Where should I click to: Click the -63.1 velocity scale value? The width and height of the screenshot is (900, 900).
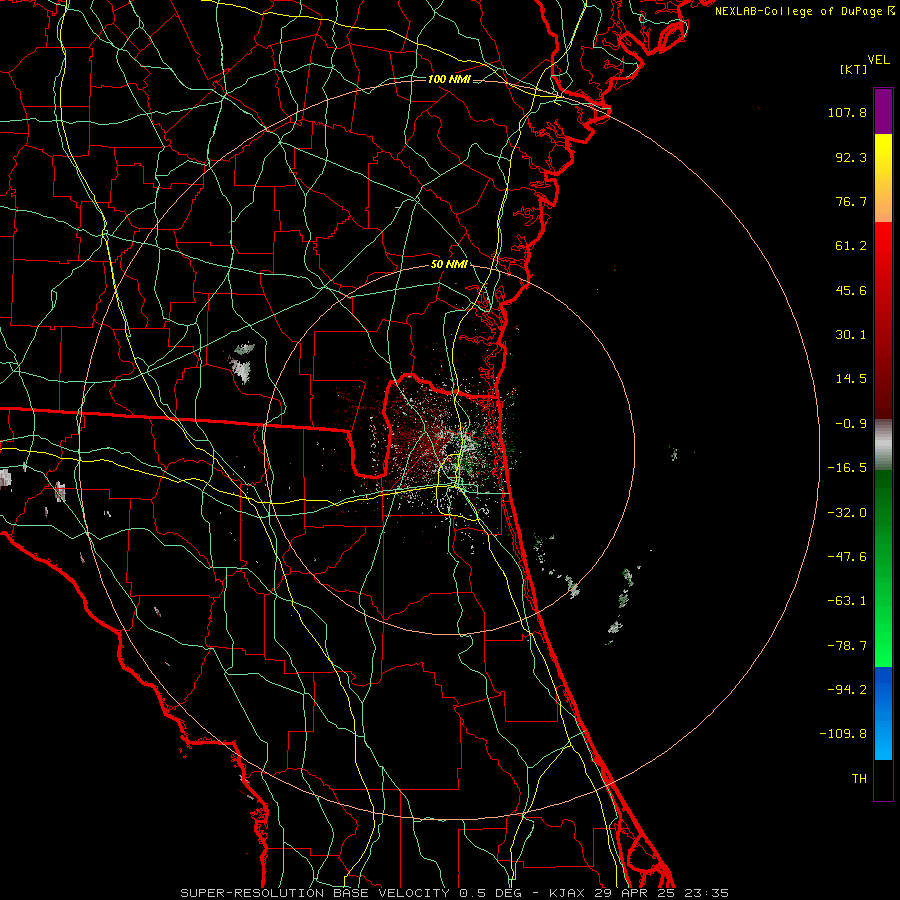(847, 601)
